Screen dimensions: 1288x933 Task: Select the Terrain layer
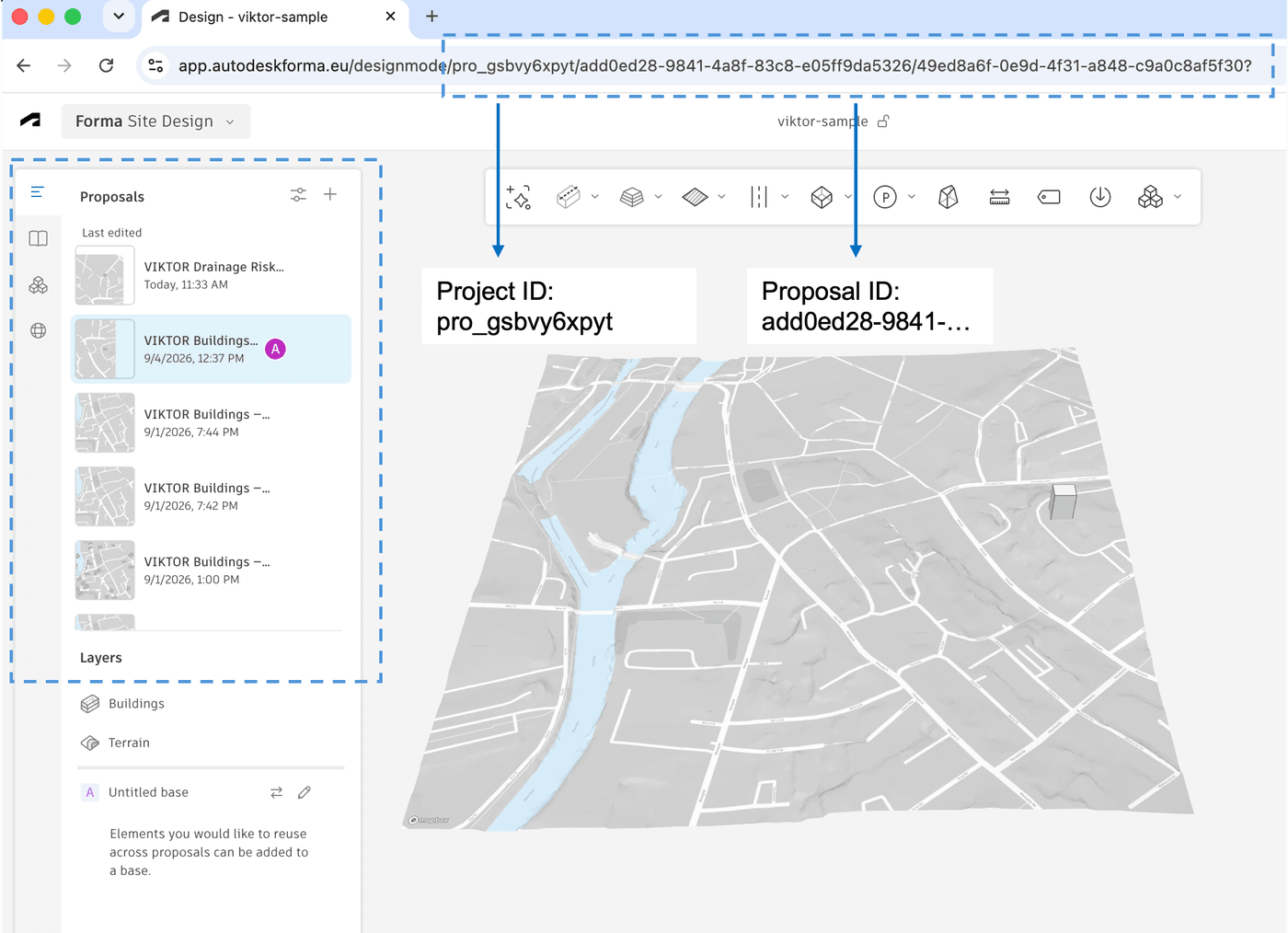(x=129, y=743)
